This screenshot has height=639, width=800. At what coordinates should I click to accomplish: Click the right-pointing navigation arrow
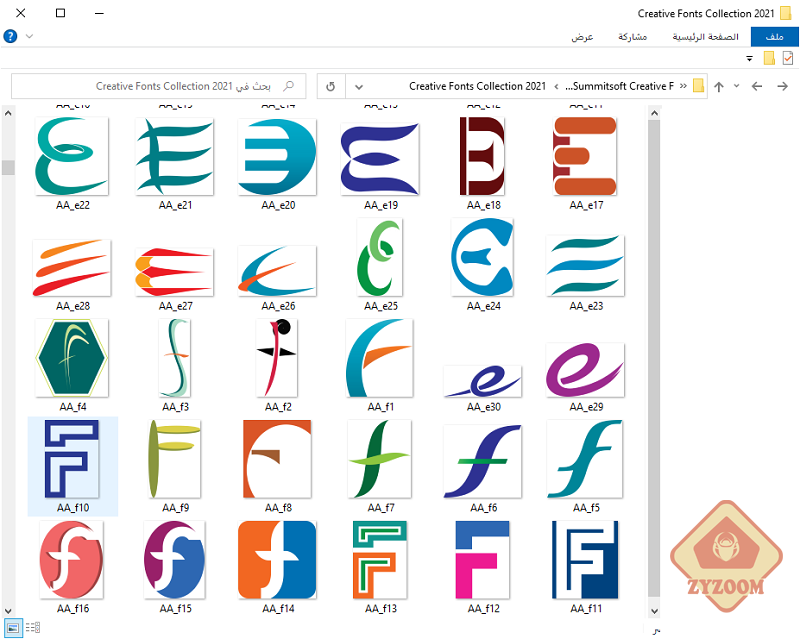(x=783, y=86)
